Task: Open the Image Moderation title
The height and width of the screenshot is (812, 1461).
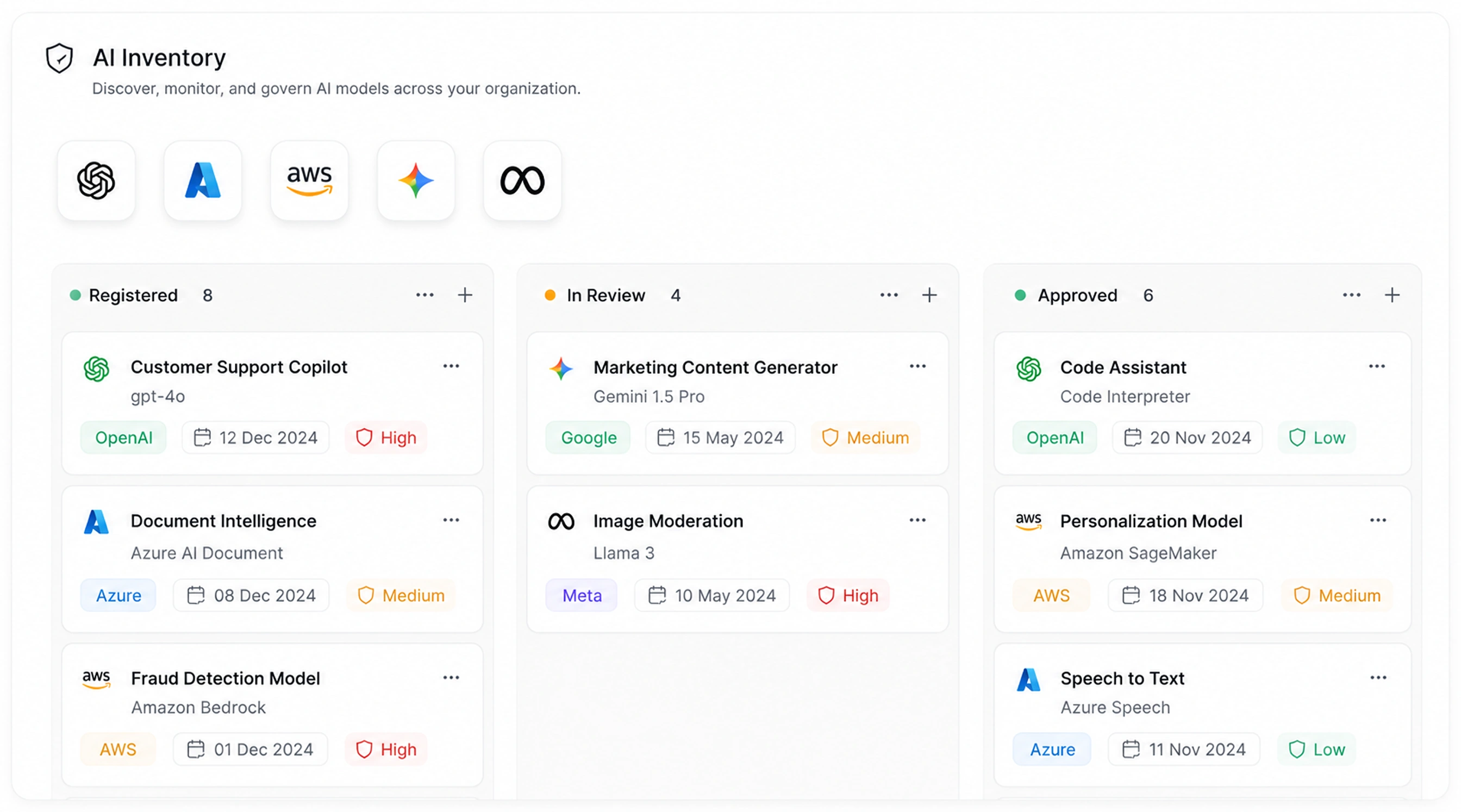Action: click(x=668, y=521)
